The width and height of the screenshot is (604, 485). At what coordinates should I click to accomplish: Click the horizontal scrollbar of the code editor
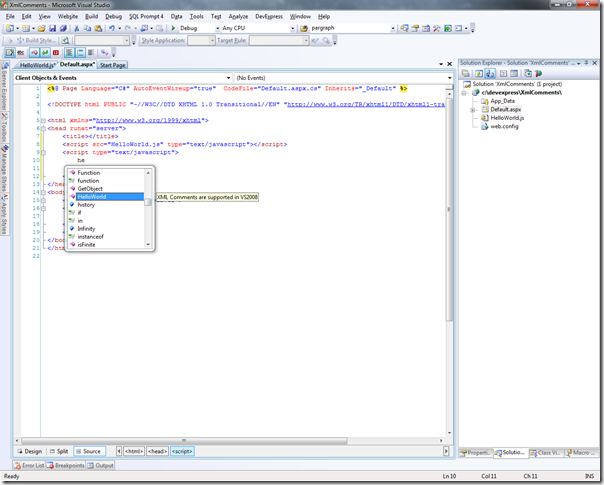(185, 440)
